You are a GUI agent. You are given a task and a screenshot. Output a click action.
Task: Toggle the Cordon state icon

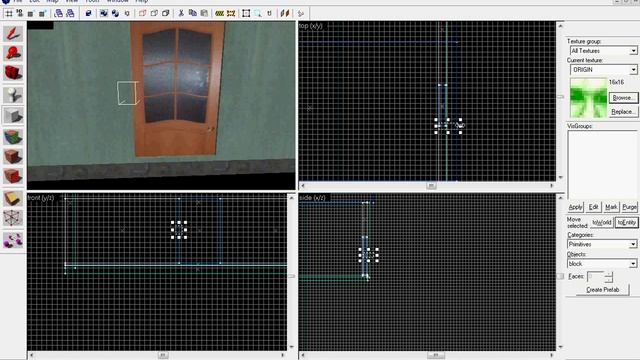click(x=219, y=13)
